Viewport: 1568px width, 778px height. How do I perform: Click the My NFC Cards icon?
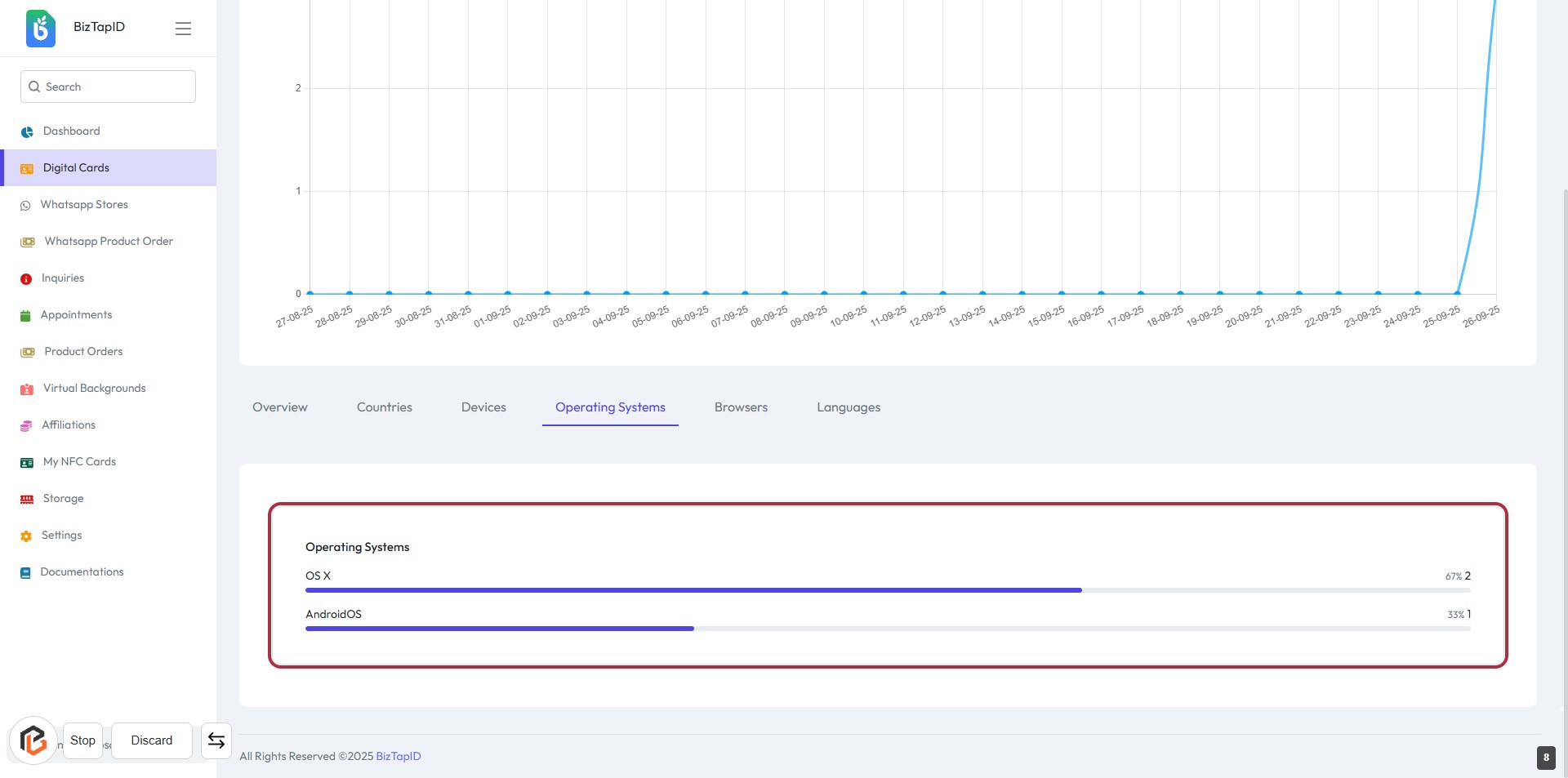pyautogui.click(x=27, y=463)
